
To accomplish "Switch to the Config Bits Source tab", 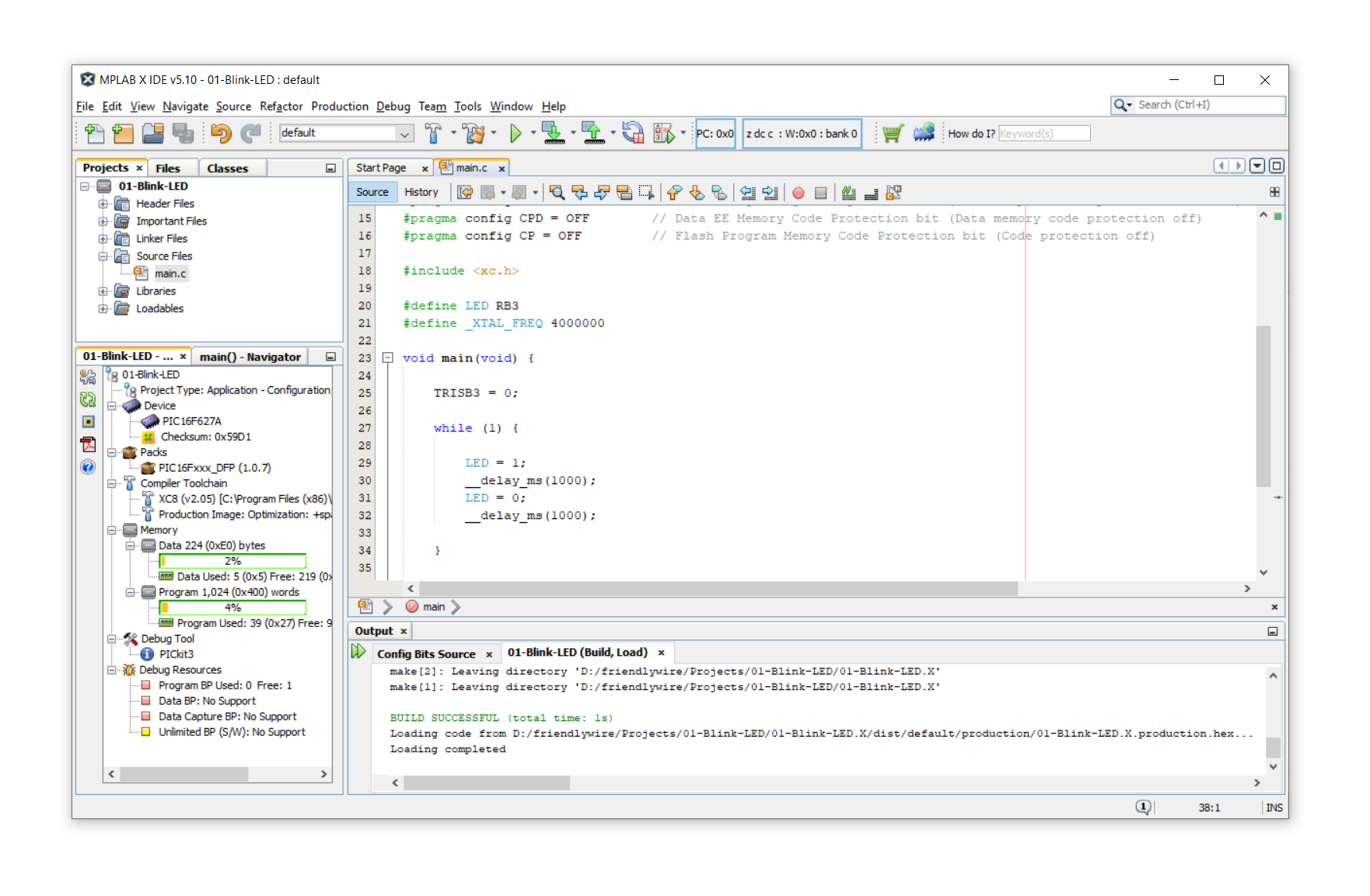I will click(426, 654).
